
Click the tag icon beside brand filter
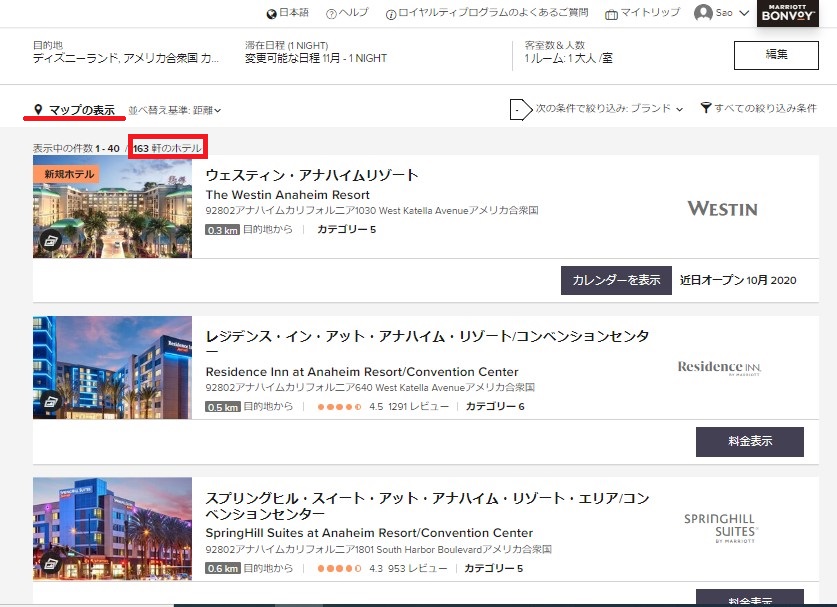[520, 109]
